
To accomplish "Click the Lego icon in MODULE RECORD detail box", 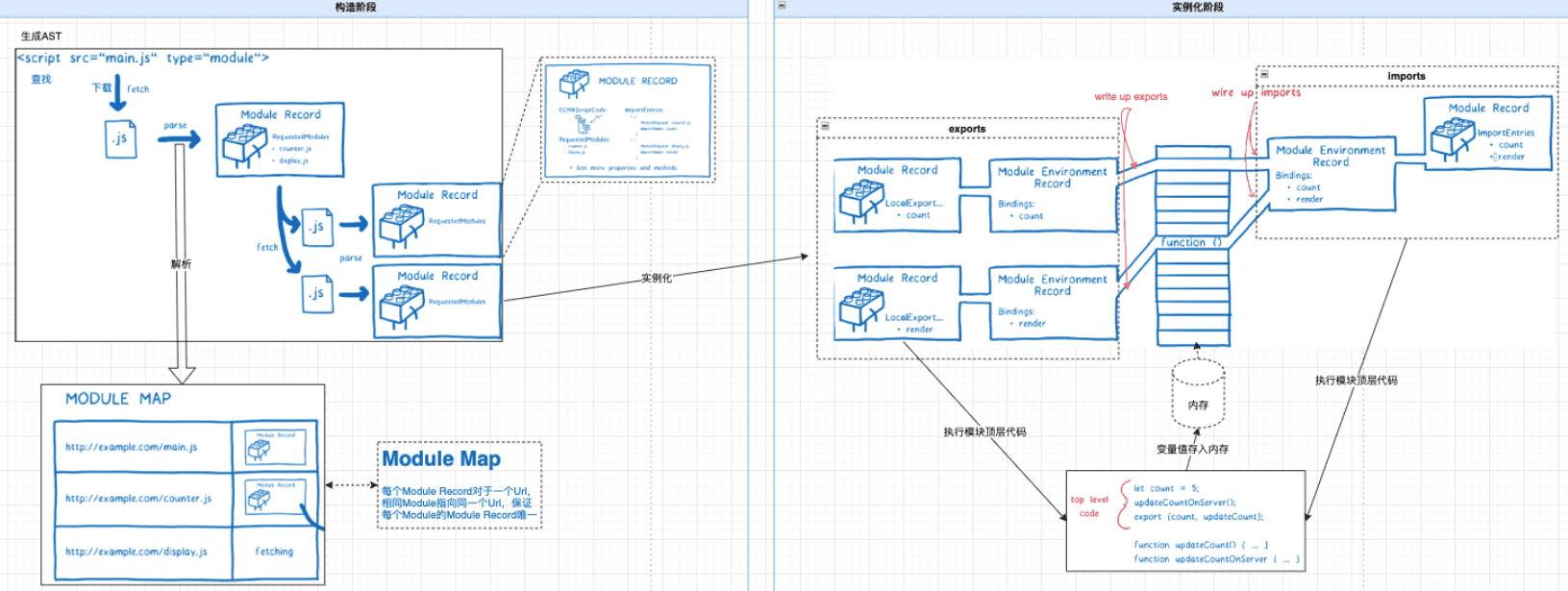I will point(574,84).
